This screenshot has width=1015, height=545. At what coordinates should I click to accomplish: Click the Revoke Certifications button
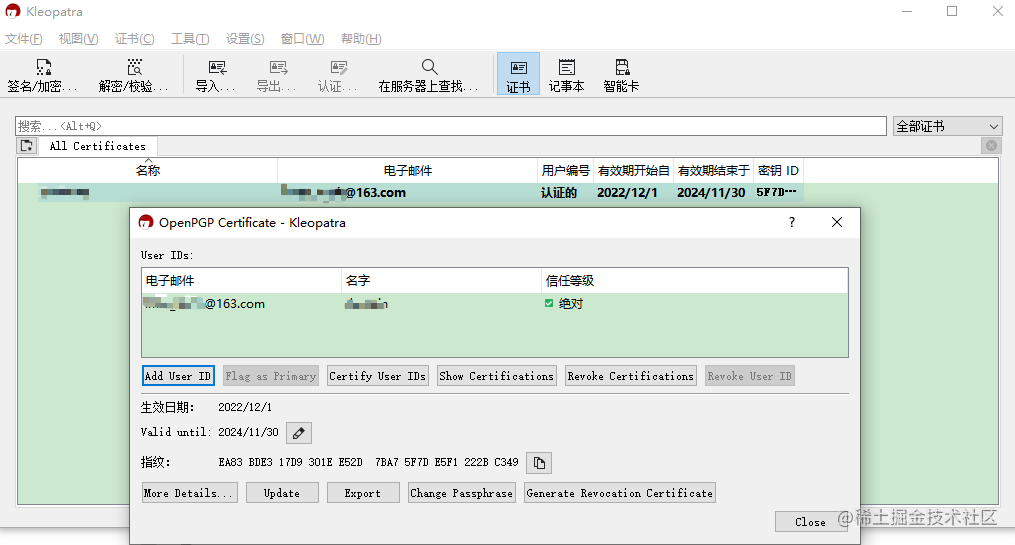pyautogui.click(x=630, y=376)
